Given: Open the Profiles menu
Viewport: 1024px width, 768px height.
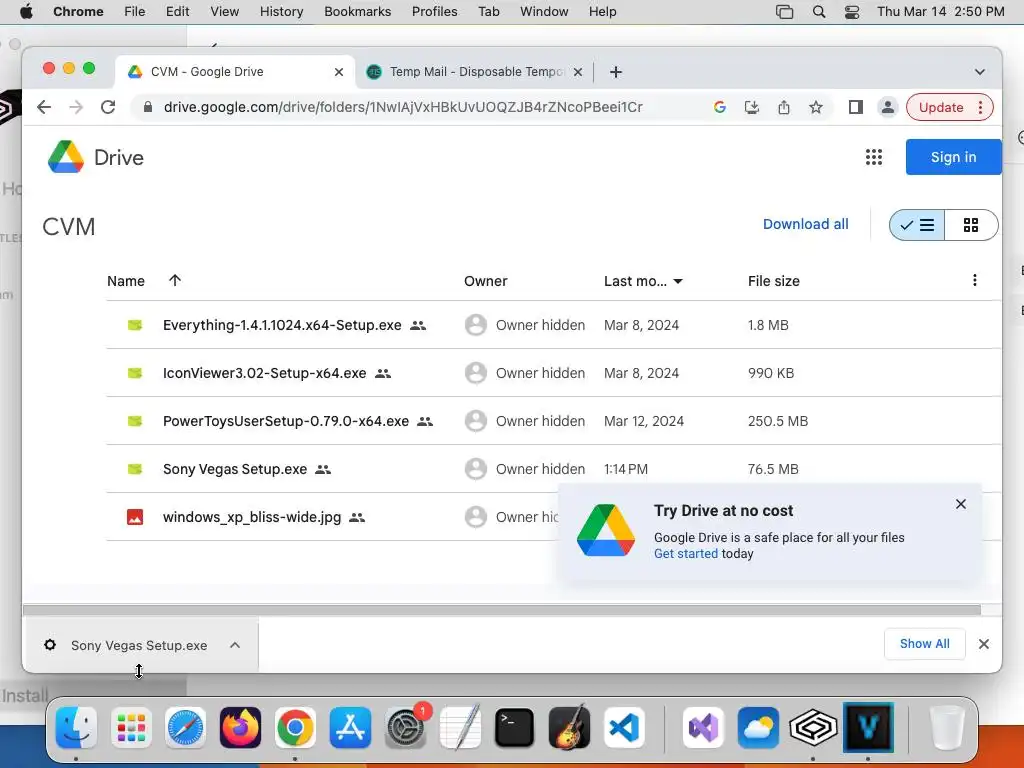Looking at the screenshot, I should pos(434,11).
